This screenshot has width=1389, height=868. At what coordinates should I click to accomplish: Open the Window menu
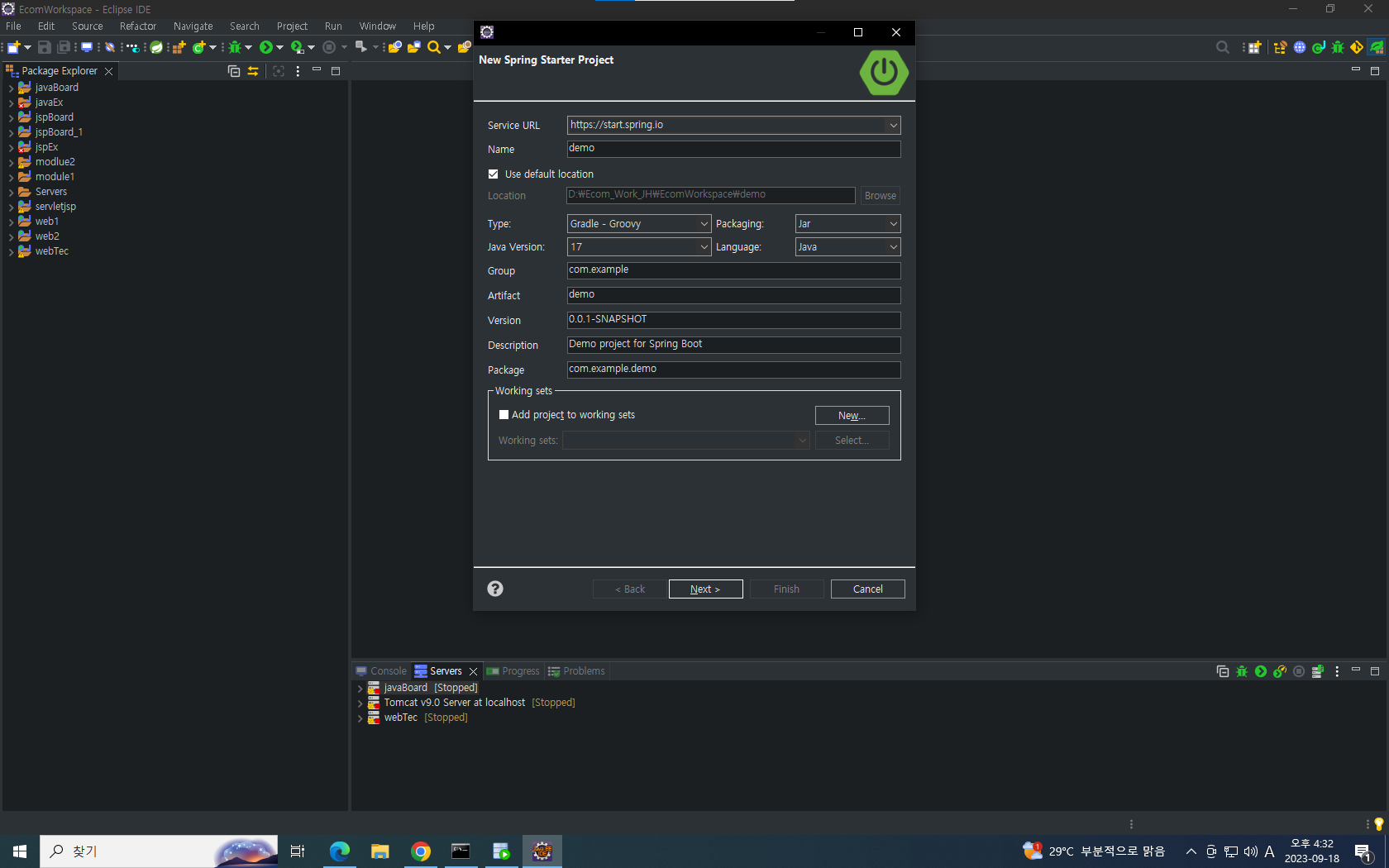tap(377, 26)
